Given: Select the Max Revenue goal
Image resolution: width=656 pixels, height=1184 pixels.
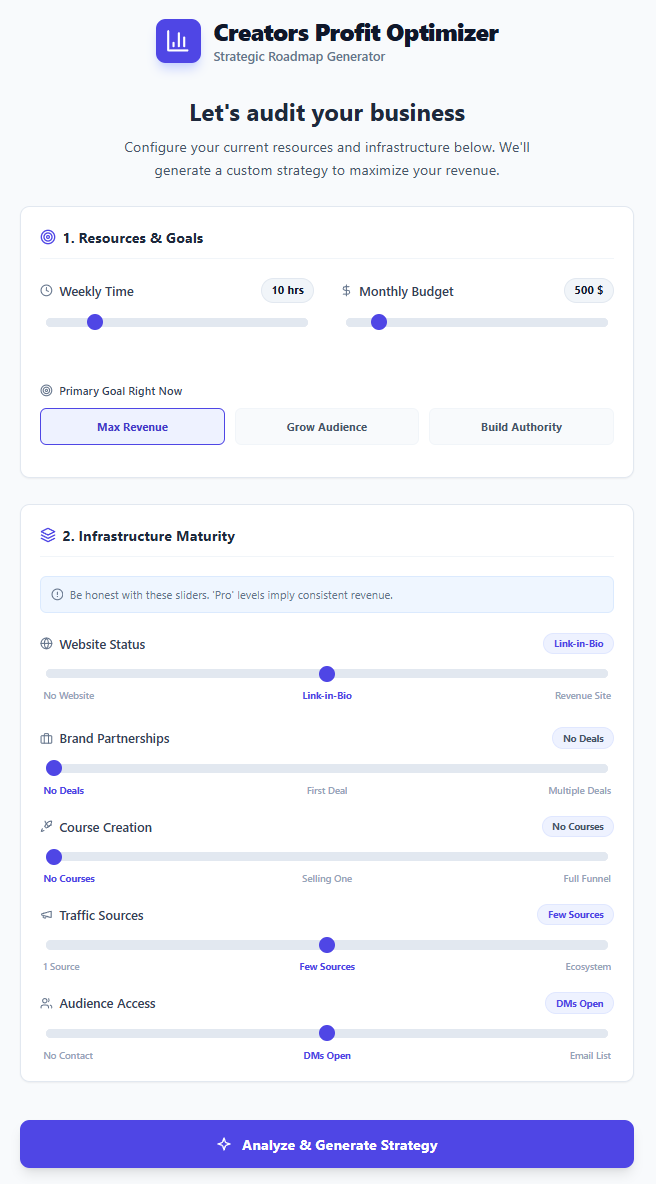Looking at the screenshot, I should 132,426.
